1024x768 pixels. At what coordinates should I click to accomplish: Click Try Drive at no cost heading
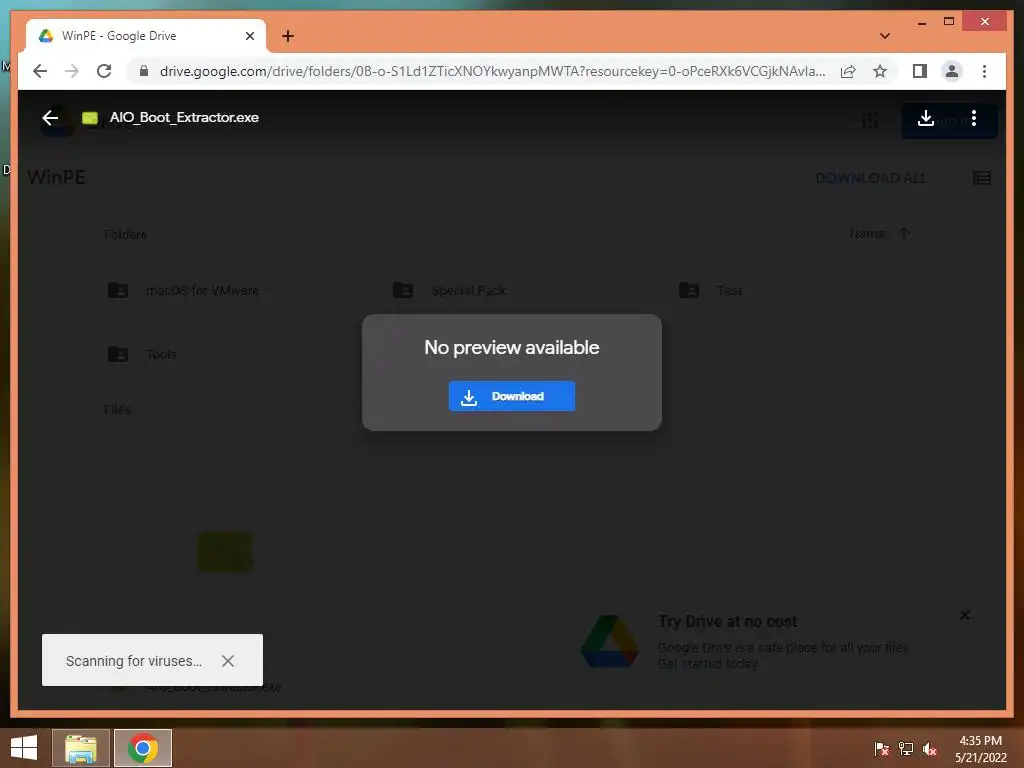pos(728,621)
